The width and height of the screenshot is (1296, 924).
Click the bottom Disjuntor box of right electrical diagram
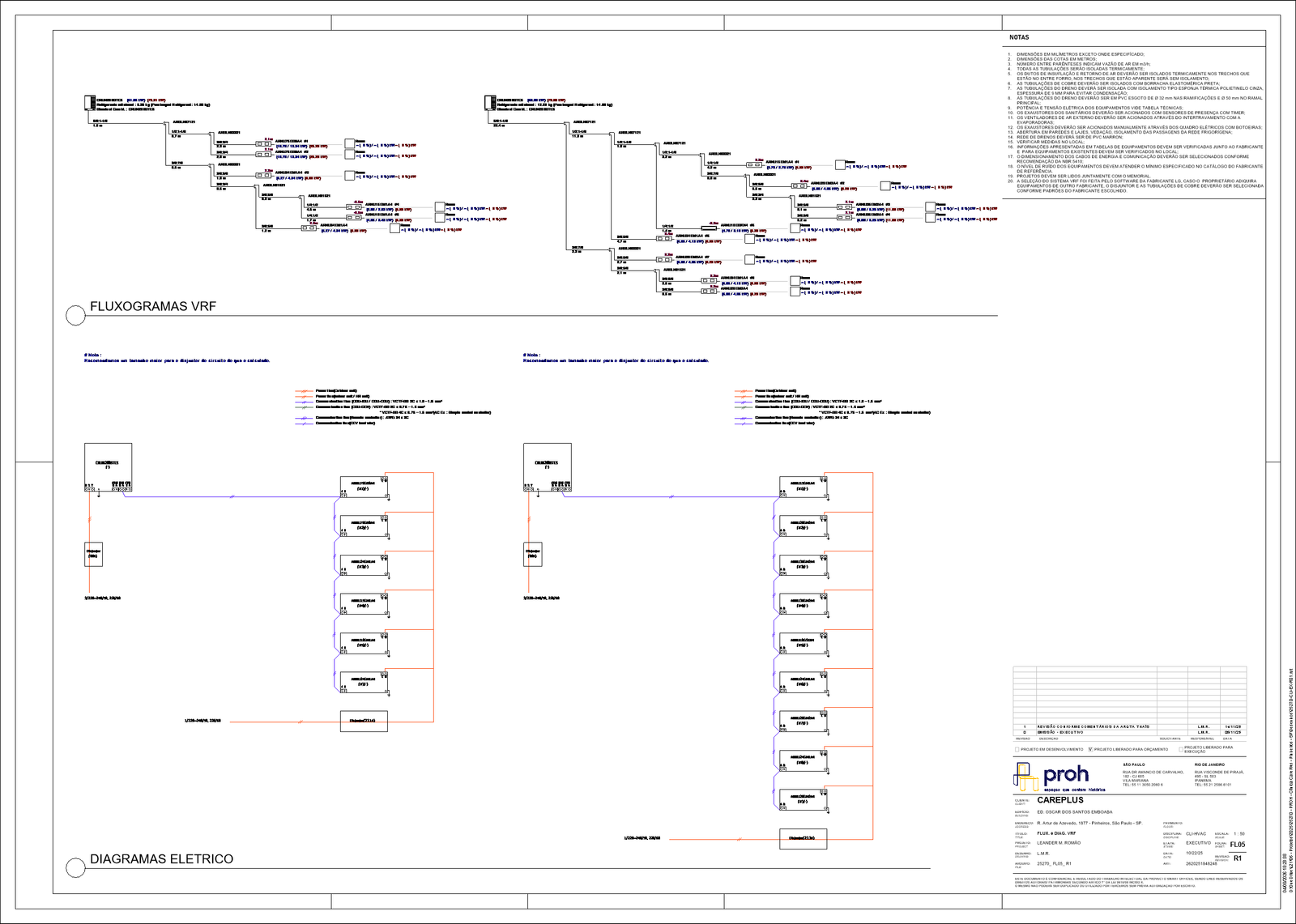(x=803, y=839)
